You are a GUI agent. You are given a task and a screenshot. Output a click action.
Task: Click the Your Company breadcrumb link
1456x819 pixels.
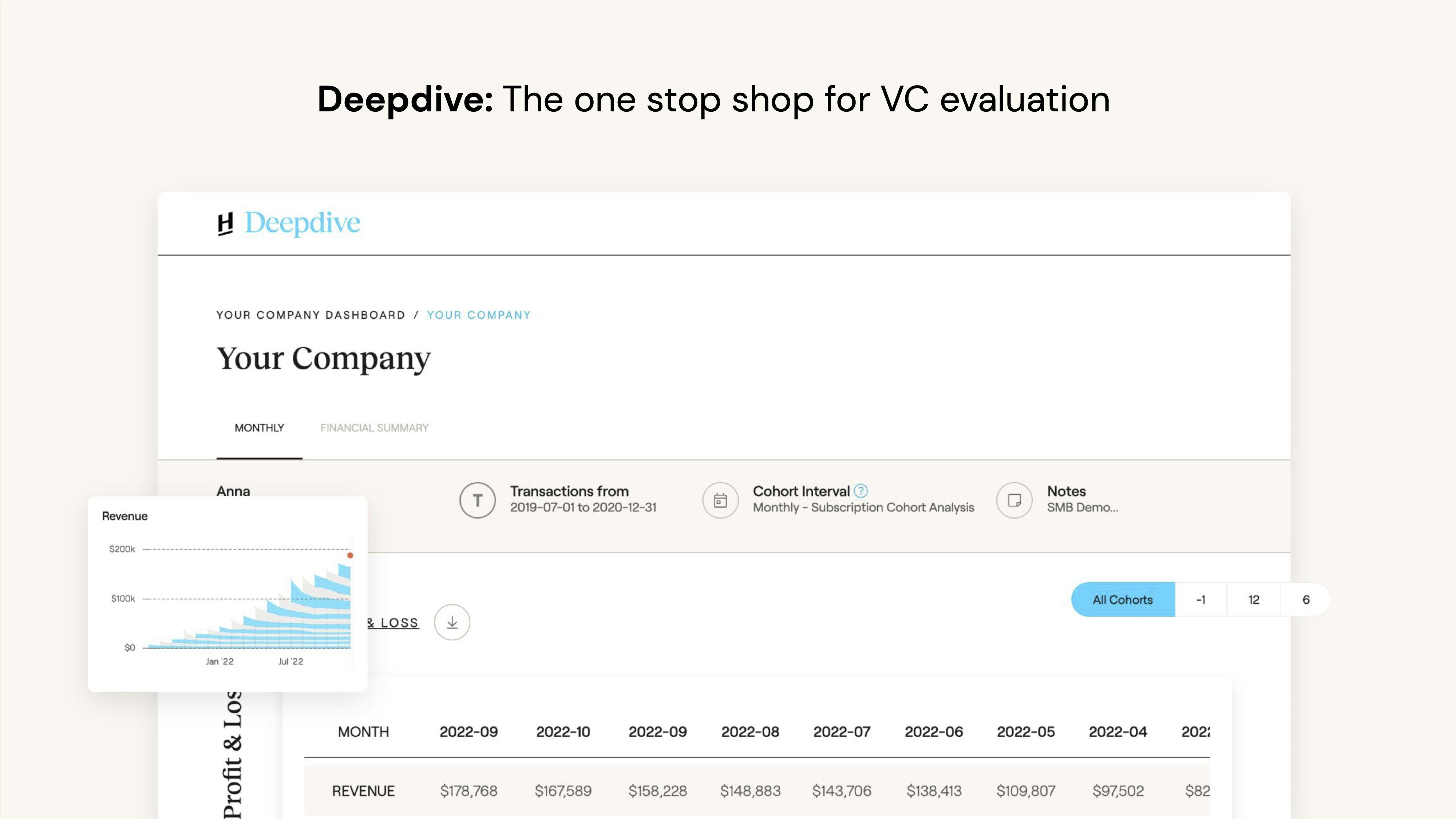point(479,315)
